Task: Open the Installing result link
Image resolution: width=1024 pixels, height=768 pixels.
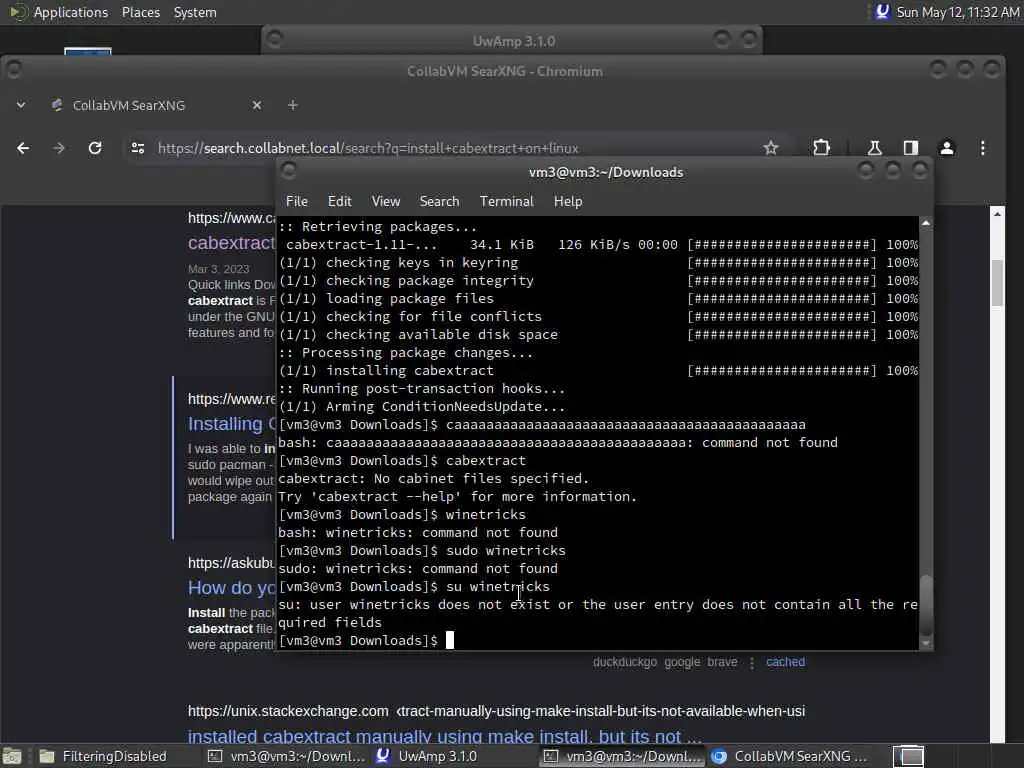Action: [x=231, y=424]
